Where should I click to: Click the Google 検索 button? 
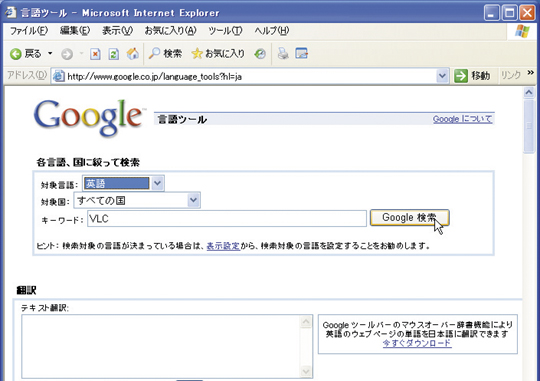coord(409,218)
